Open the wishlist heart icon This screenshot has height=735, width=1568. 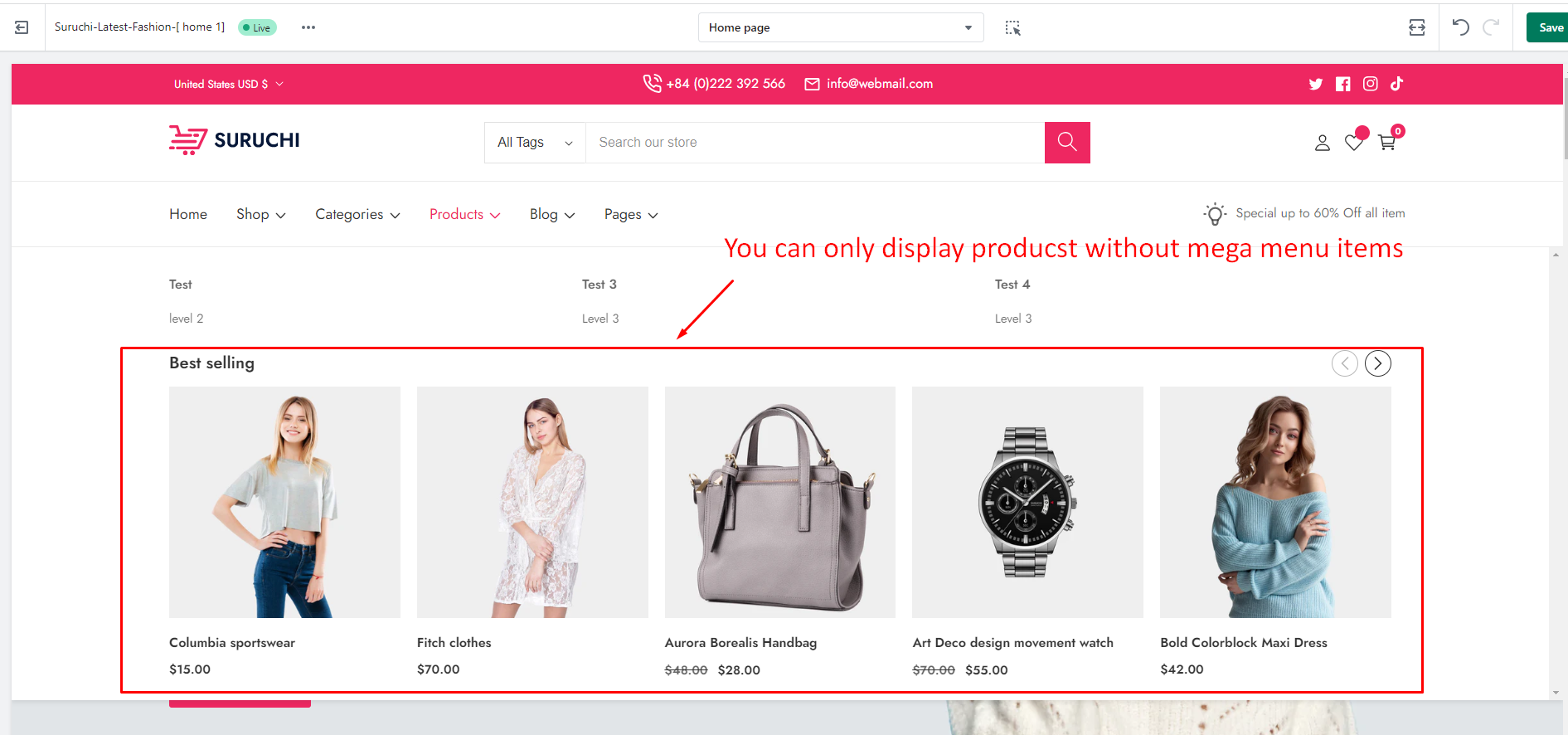point(1353,143)
